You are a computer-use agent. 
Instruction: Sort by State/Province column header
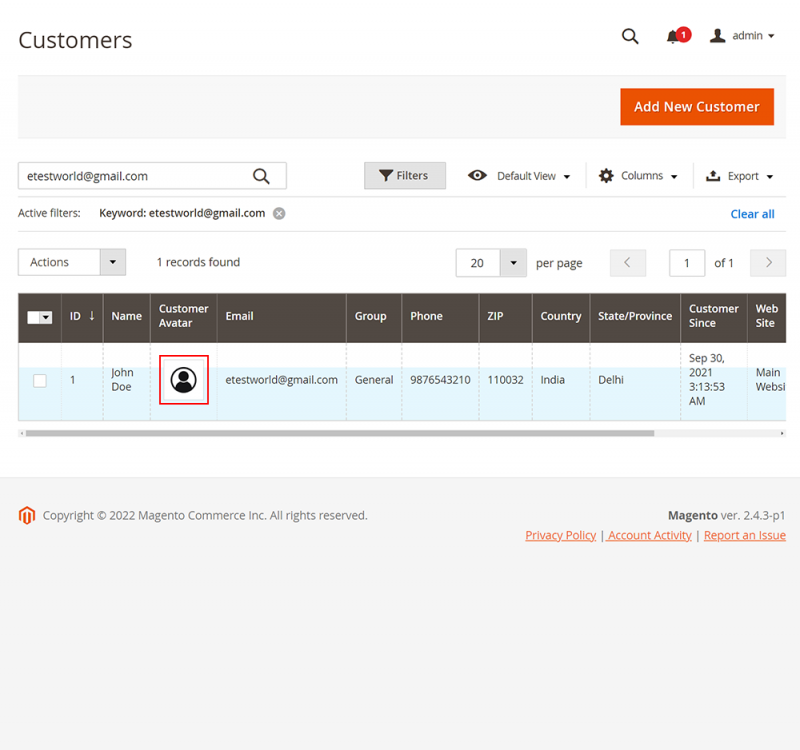coord(635,316)
